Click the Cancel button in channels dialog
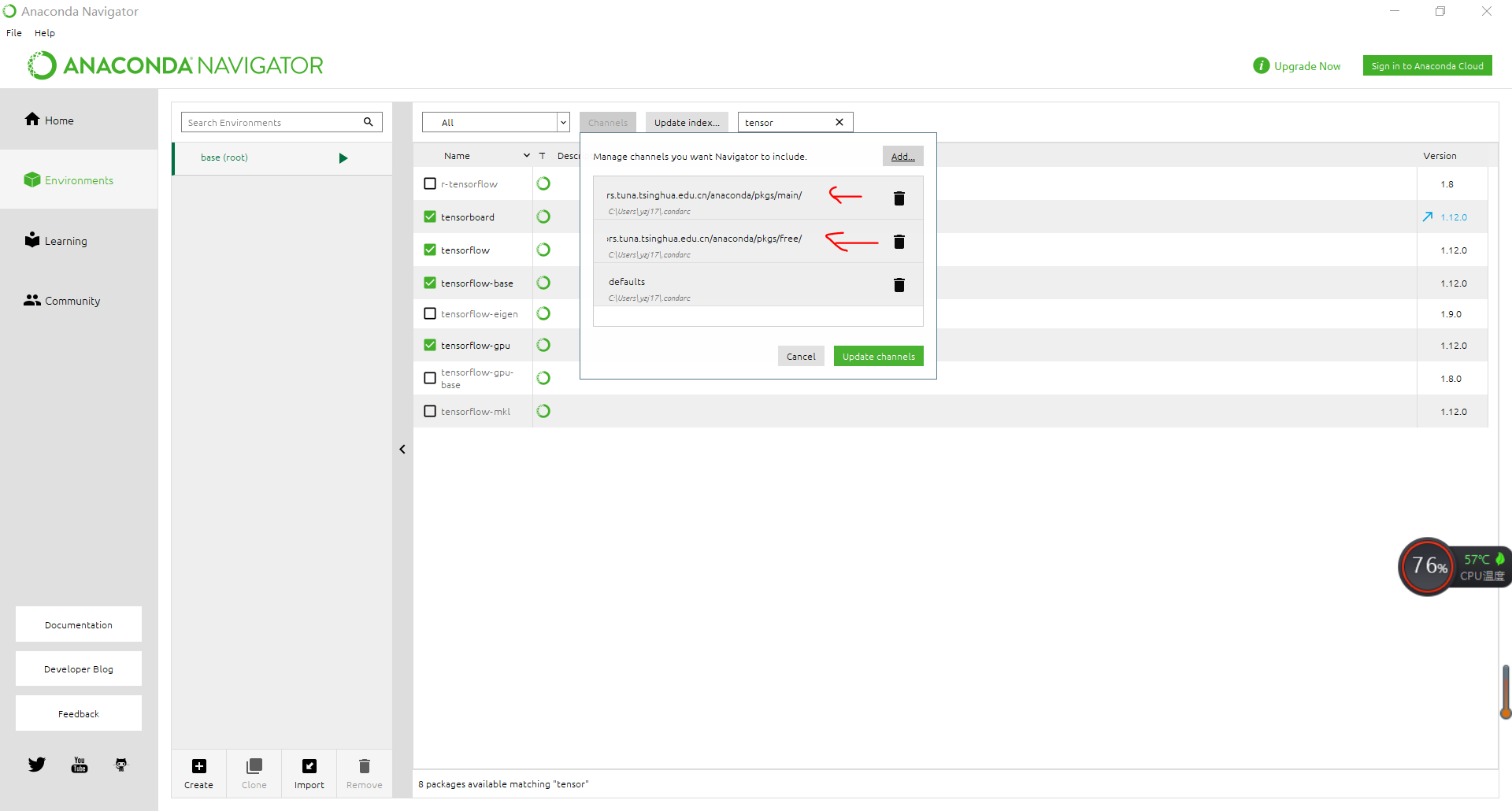 (801, 356)
